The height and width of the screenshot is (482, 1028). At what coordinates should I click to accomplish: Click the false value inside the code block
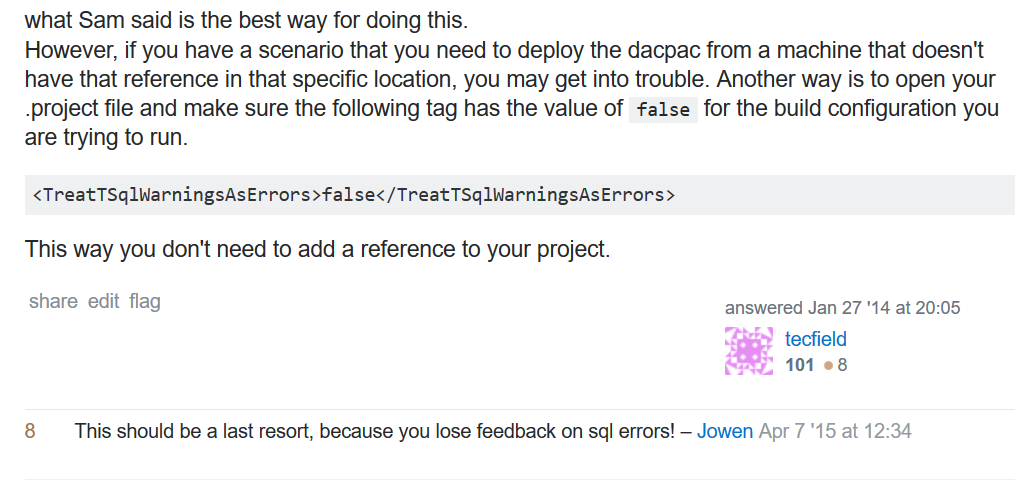pyautogui.click(x=350, y=195)
